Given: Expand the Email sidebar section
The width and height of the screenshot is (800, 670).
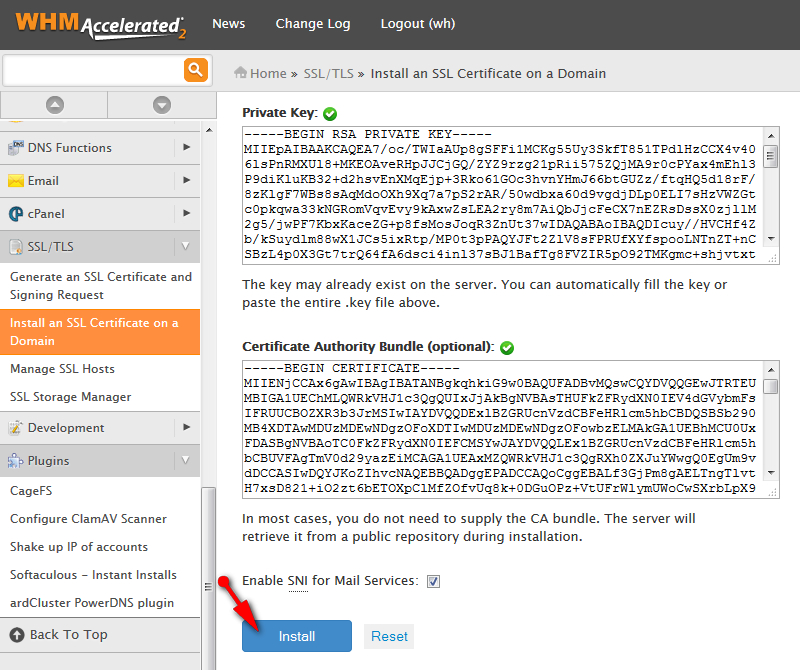Looking at the screenshot, I should tap(186, 181).
